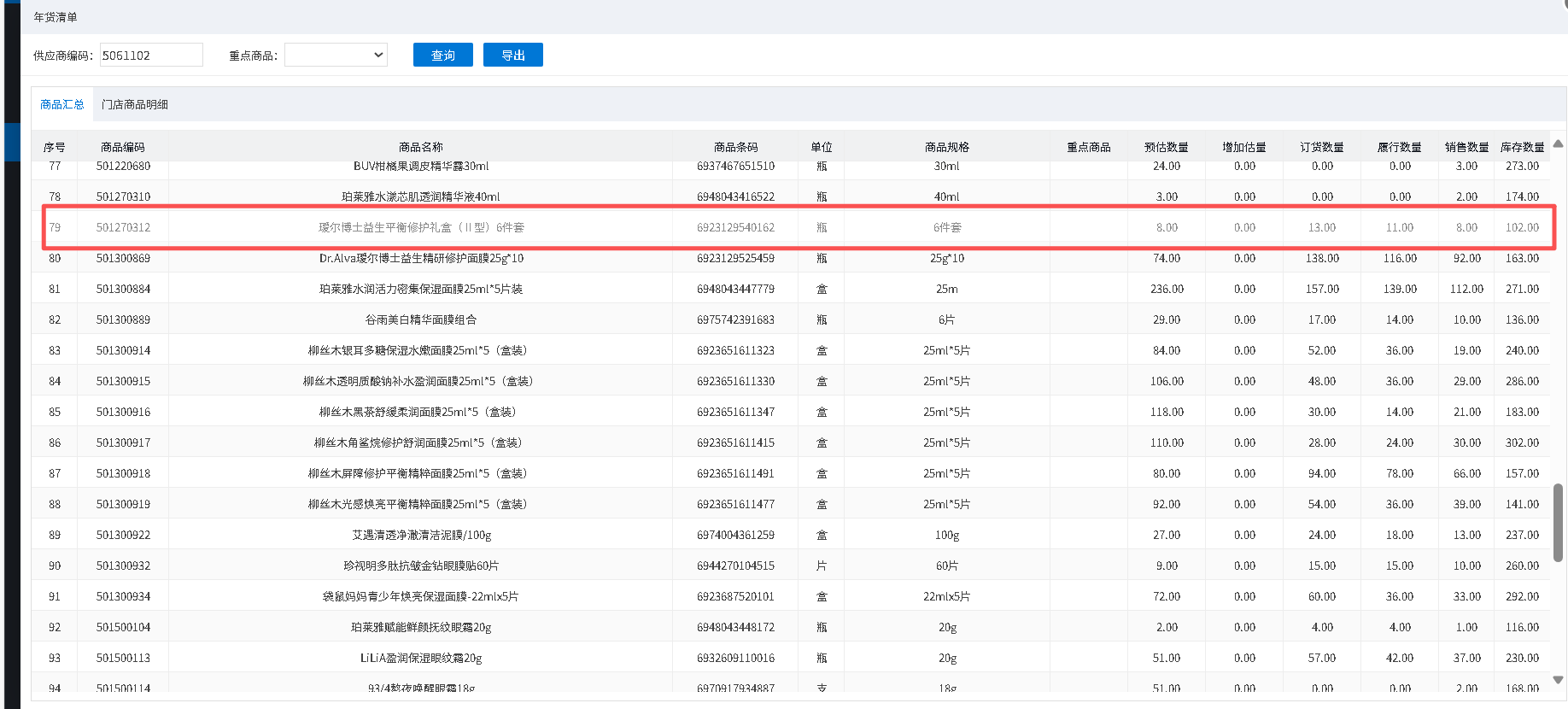Viewport: 1568px width, 709px height.
Task: Select row 93 LiLiA盈润保湿眼纹霜20g
Action: 421,658
